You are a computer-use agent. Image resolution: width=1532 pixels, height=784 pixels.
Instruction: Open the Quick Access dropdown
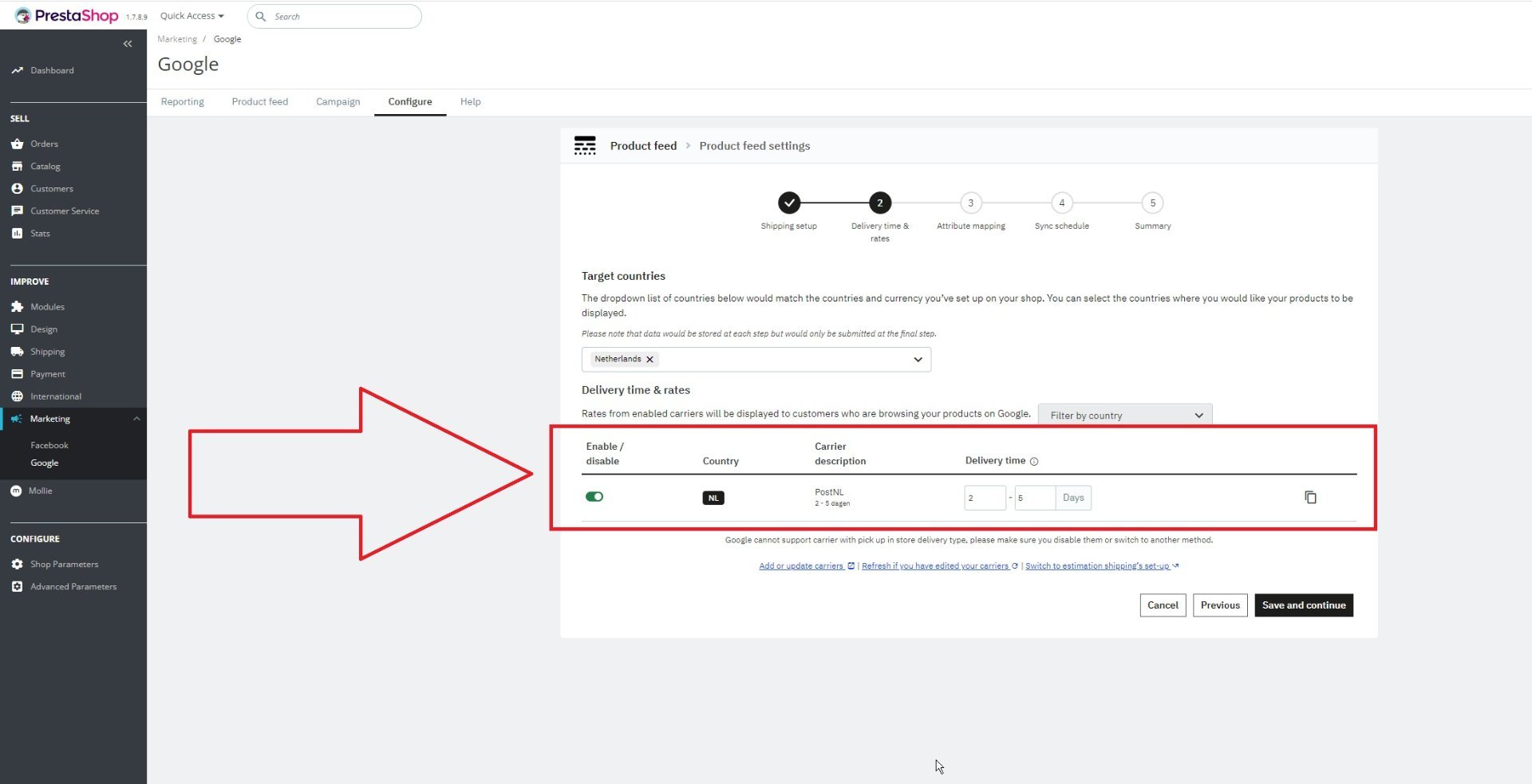[191, 16]
